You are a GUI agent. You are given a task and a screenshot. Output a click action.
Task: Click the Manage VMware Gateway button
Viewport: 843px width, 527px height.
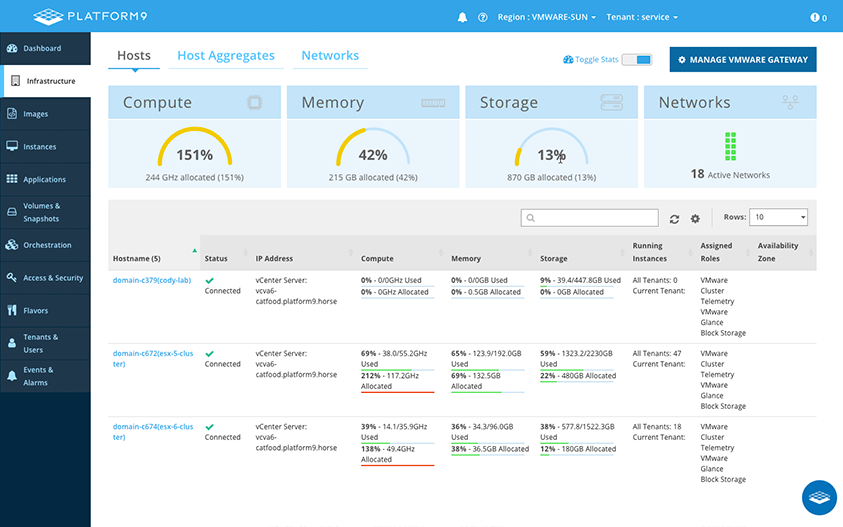click(x=743, y=60)
